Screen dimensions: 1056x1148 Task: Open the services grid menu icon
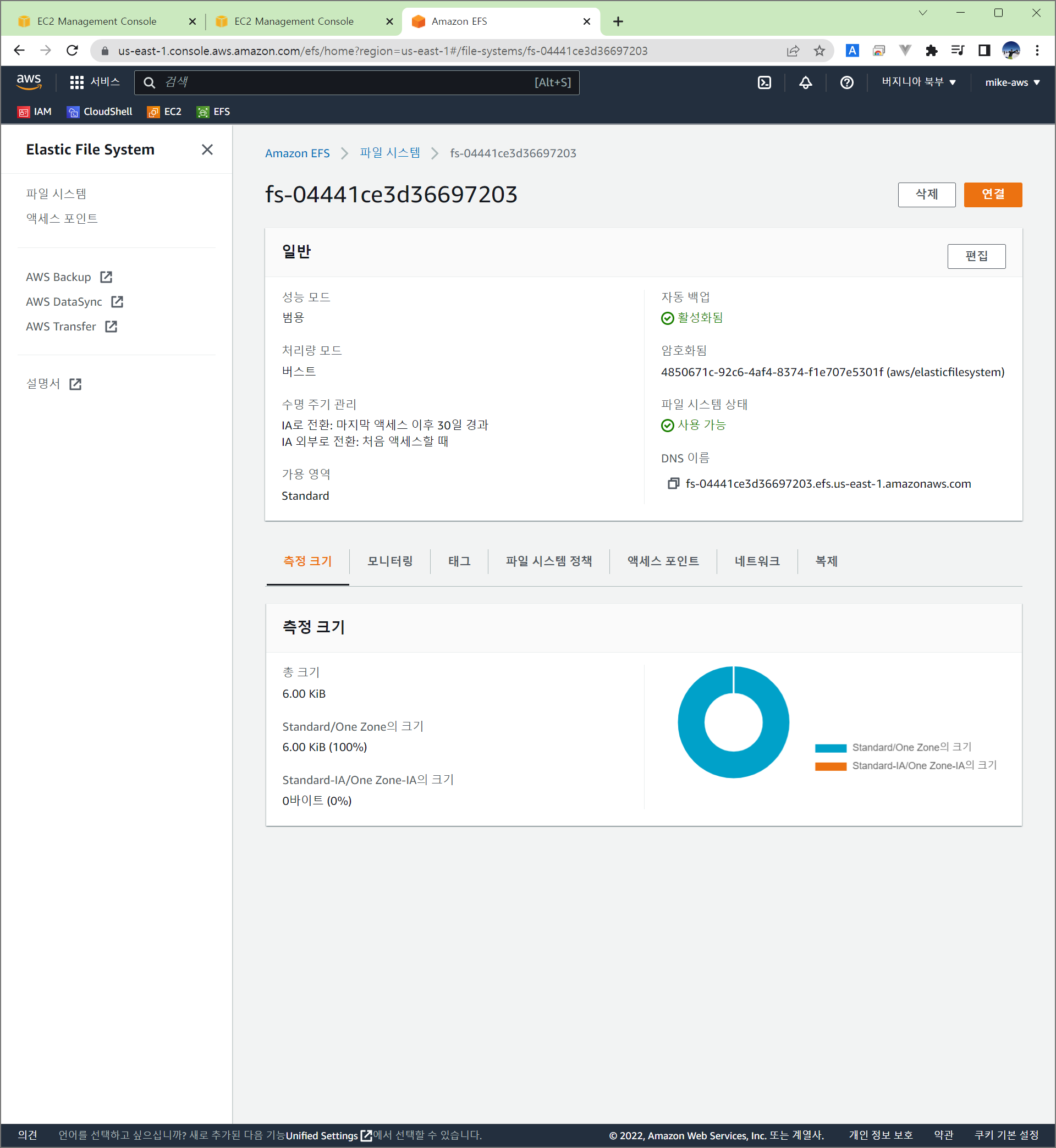pyautogui.click(x=76, y=82)
